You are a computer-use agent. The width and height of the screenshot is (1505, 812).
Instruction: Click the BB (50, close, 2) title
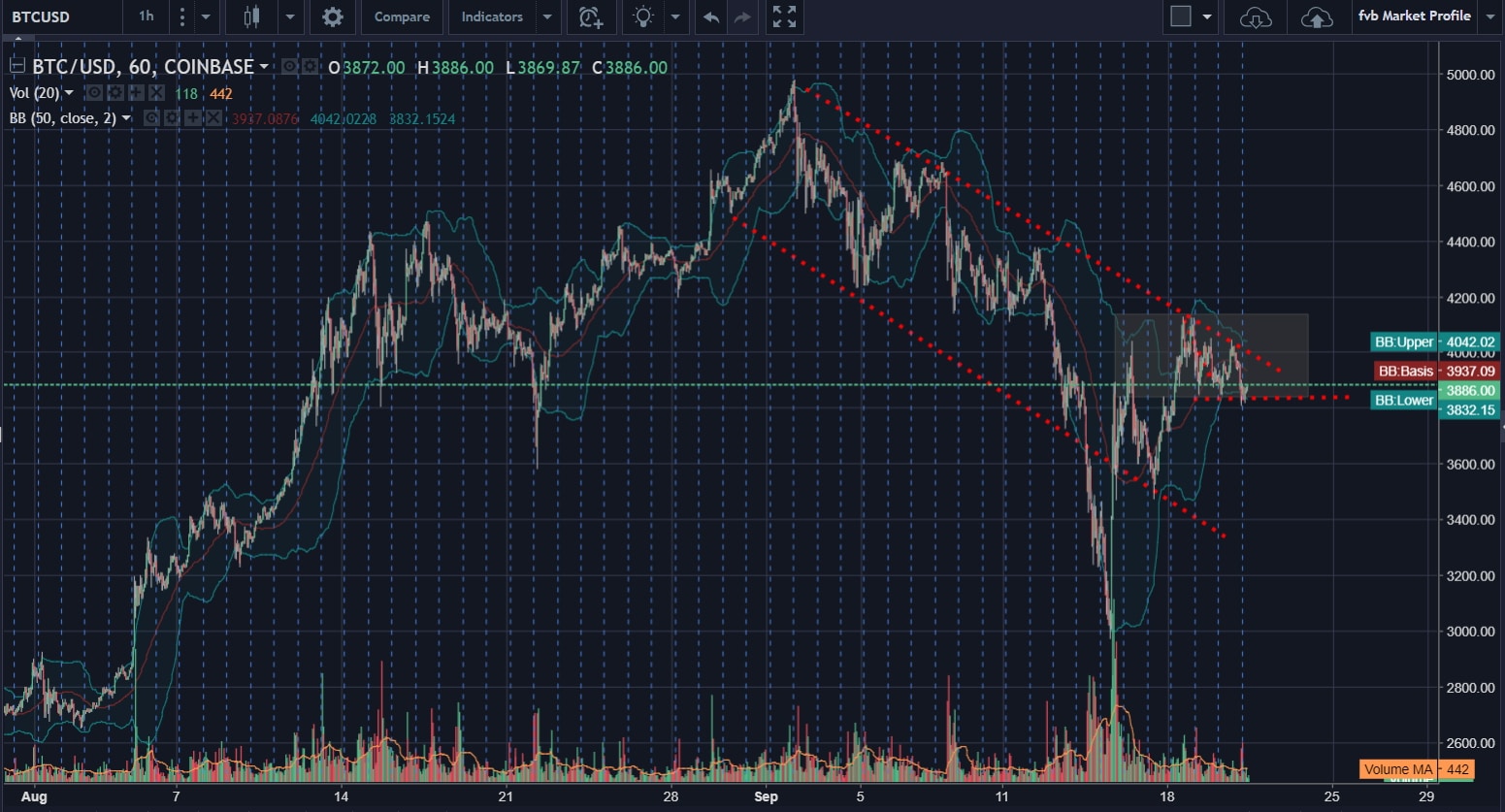(62, 118)
